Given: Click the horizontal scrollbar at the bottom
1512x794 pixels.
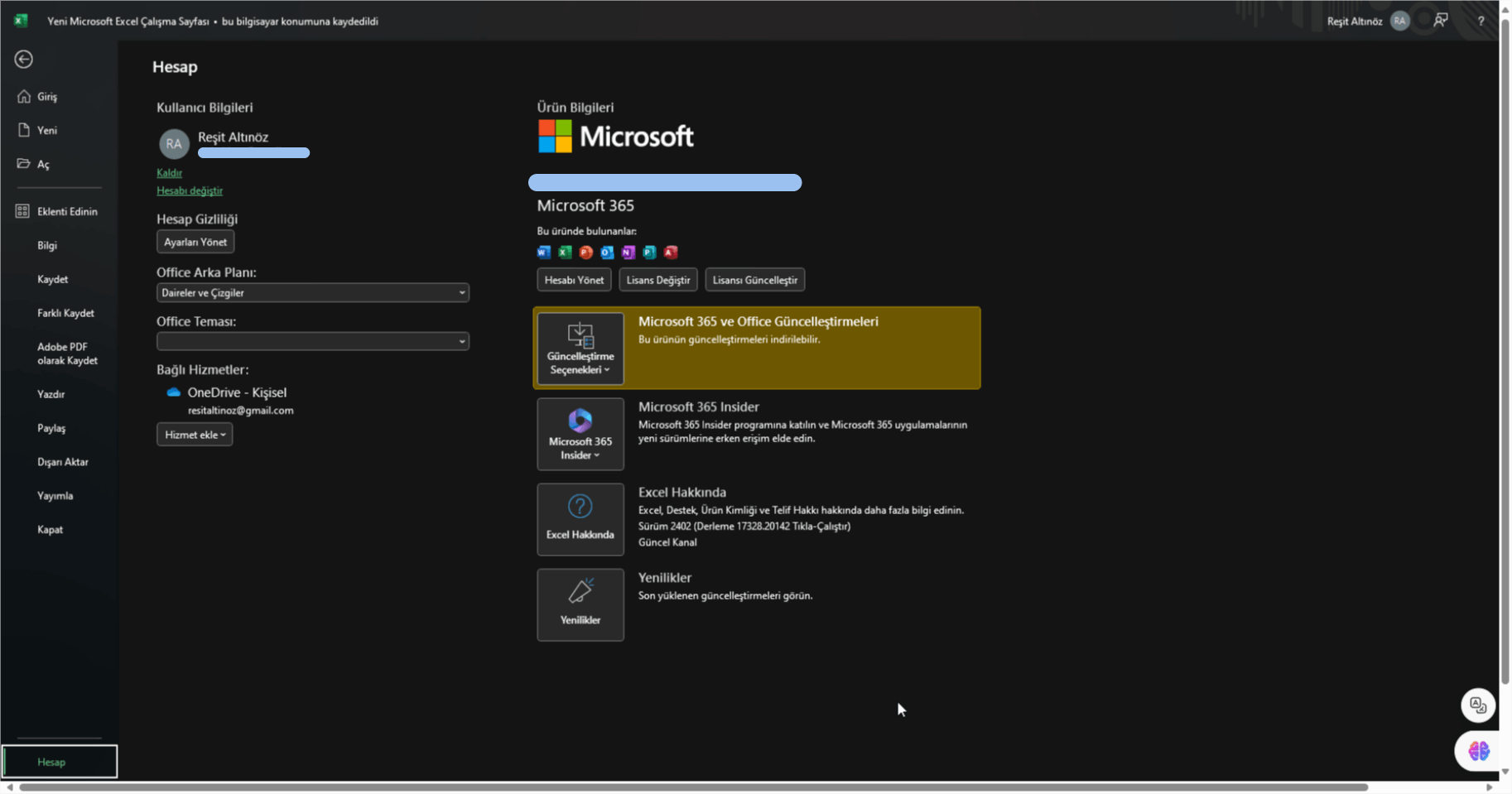Looking at the screenshot, I should click(694, 787).
